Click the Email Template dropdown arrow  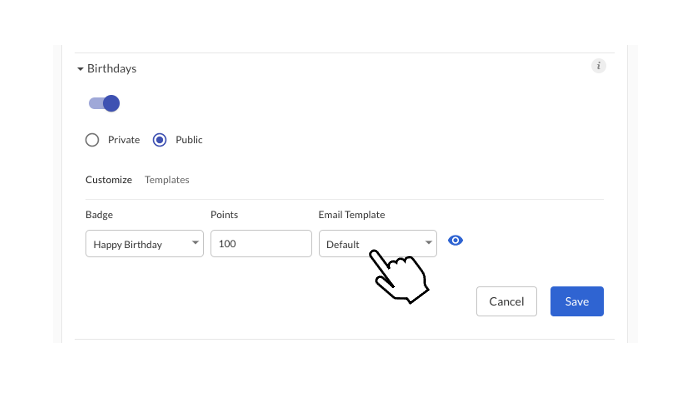point(428,243)
